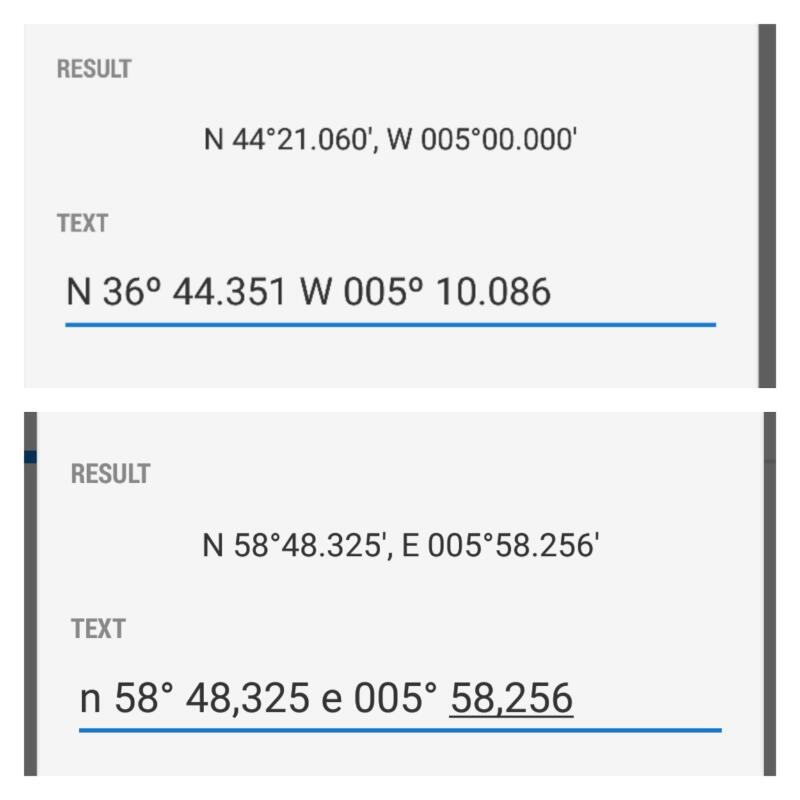
Task: Click the dark blue marker on the left bar
Action: pos(30,457)
